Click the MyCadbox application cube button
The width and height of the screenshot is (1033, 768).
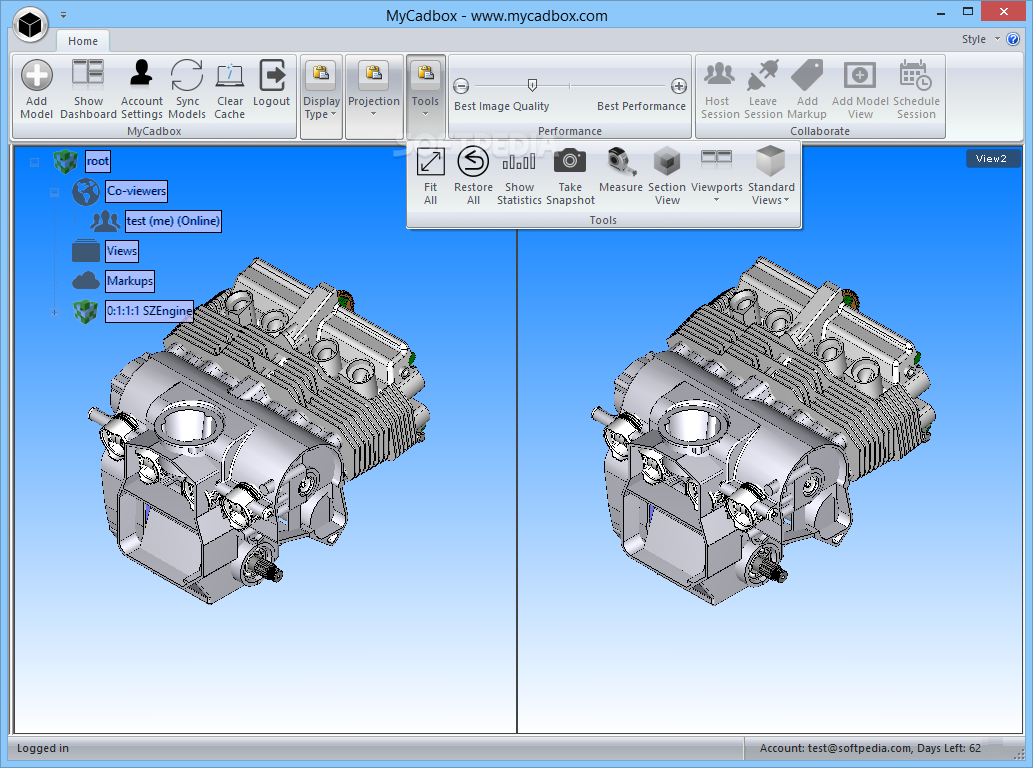click(30, 25)
